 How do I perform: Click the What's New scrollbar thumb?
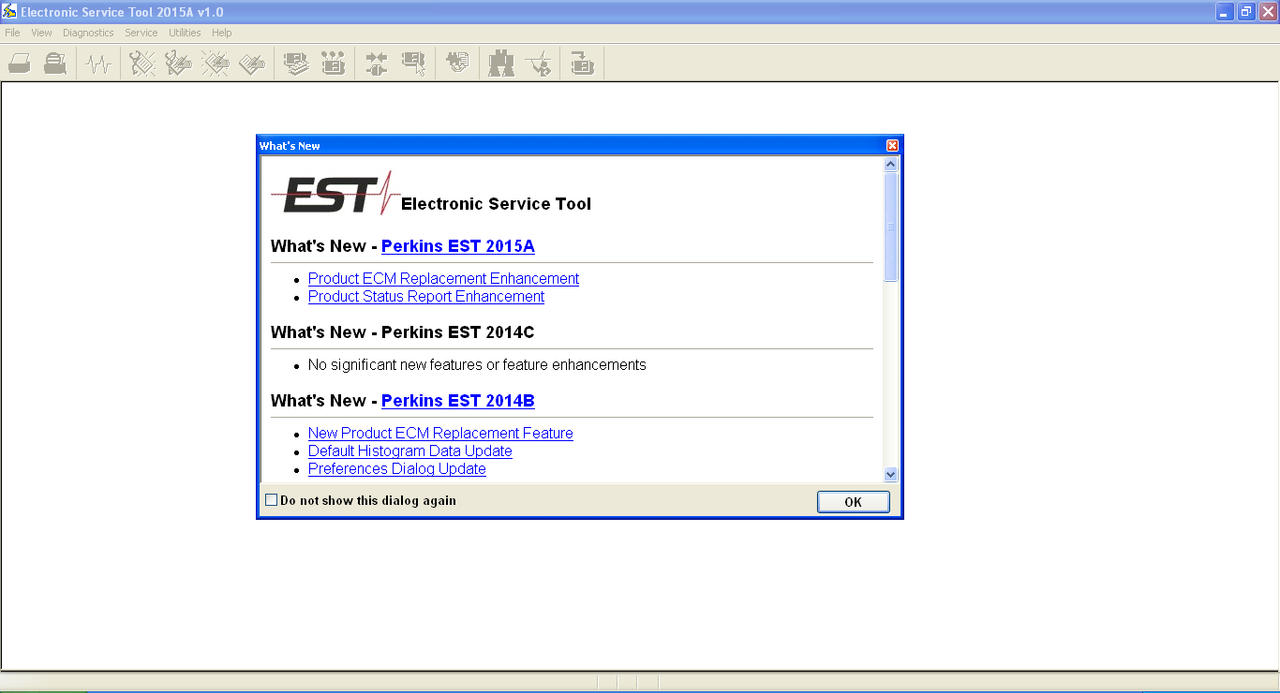tap(891, 227)
